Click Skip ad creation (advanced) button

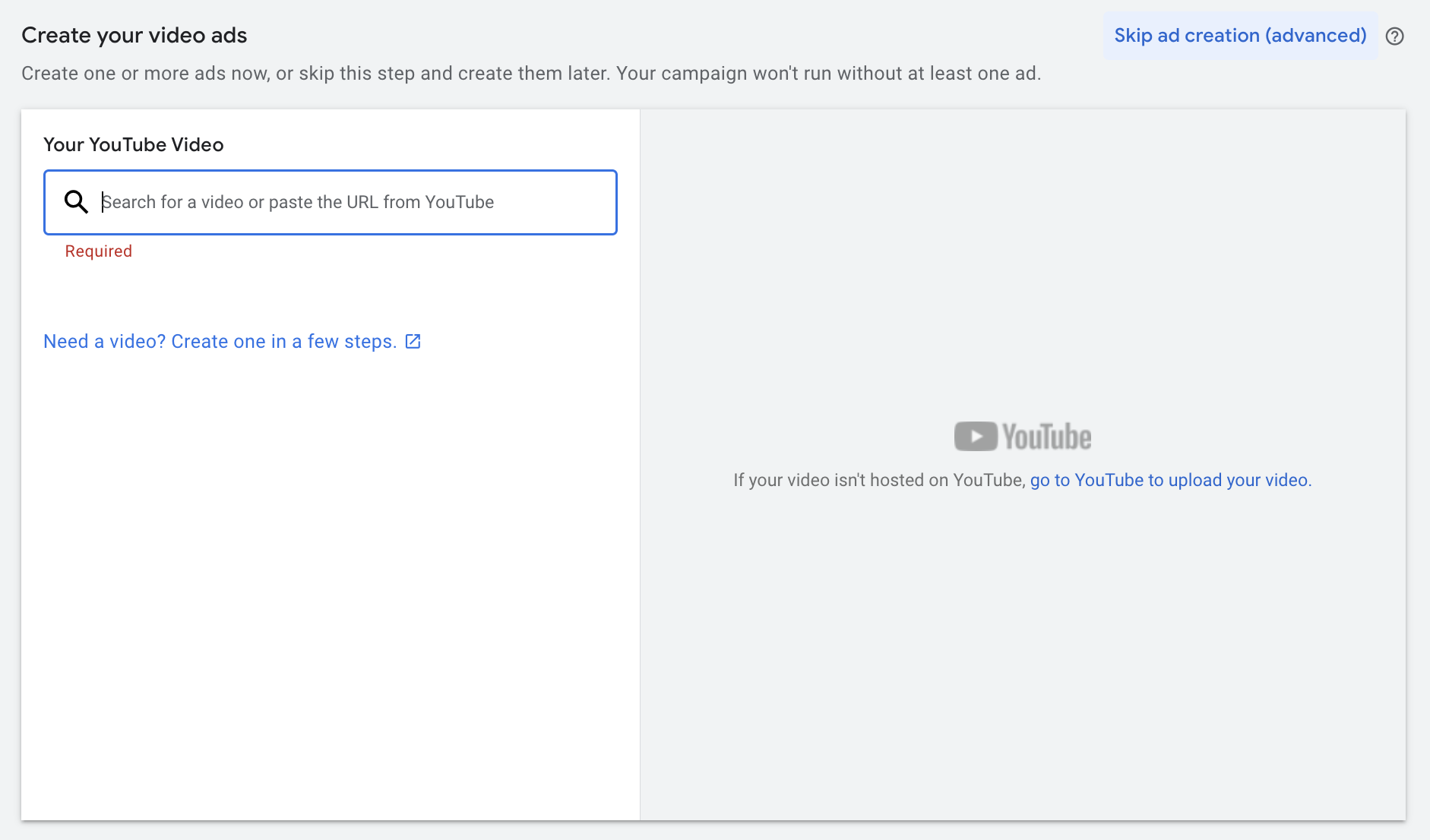[x=1240, y=36]
